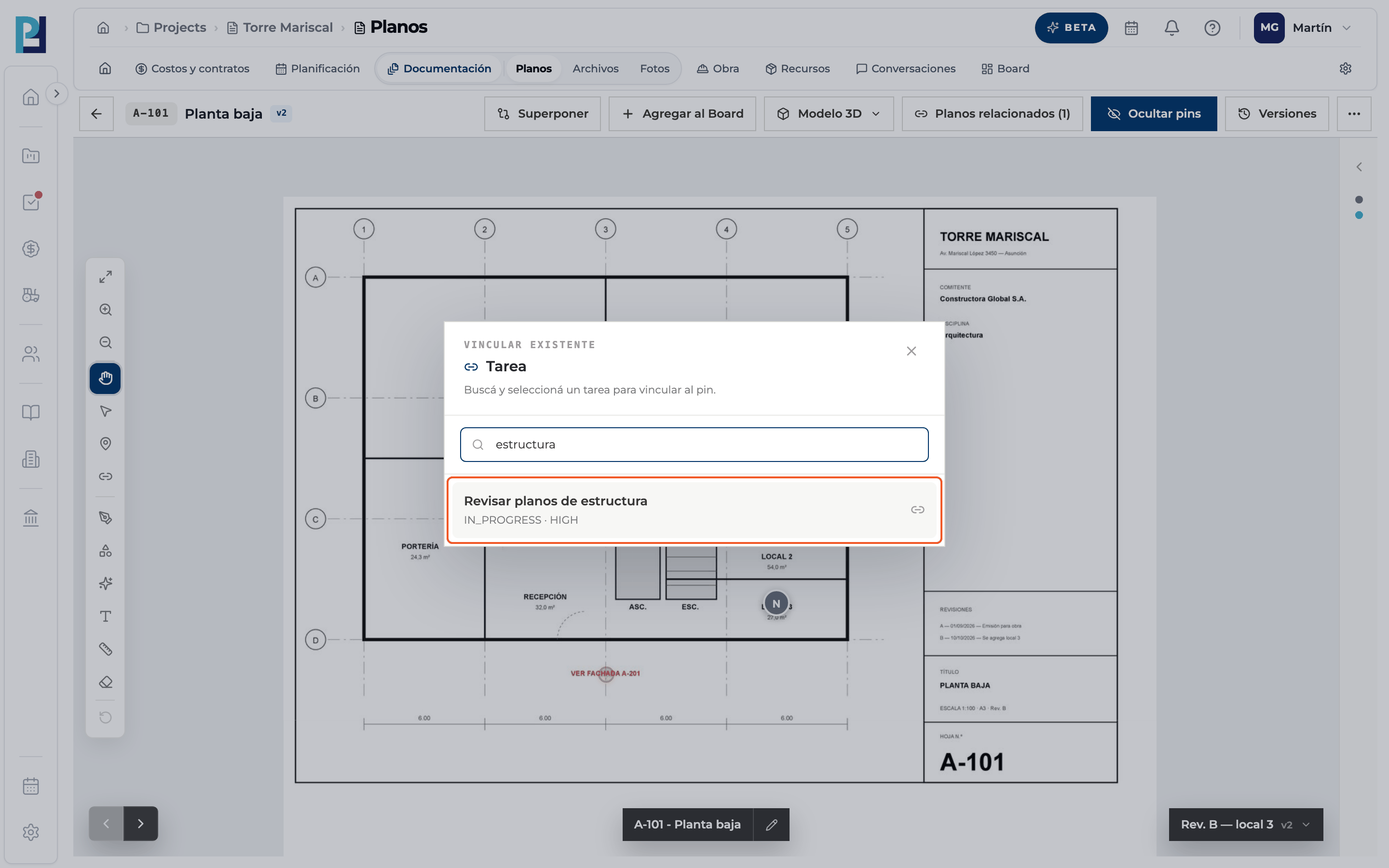This screenshot has width=1389, height=868.
Task: Click the undo rotate arrow icon
Action: pos(105,717)
